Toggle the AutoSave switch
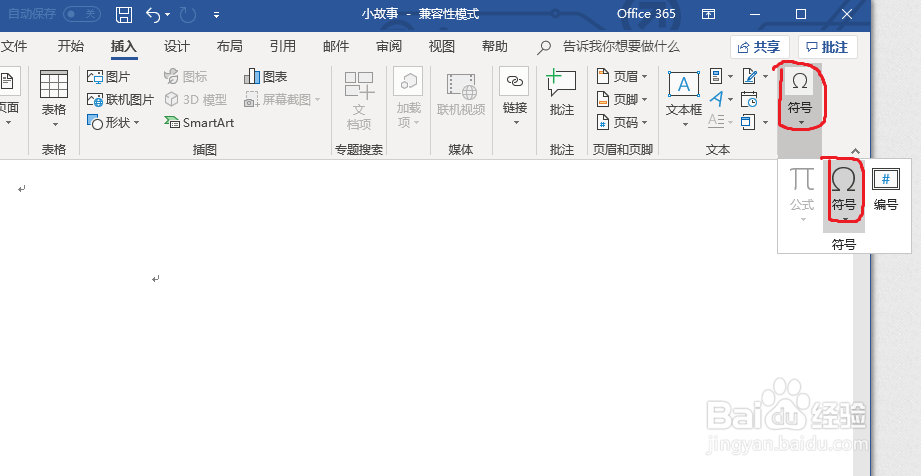Image resolution: width=921 pixels, height=476 pixels. 82,14
